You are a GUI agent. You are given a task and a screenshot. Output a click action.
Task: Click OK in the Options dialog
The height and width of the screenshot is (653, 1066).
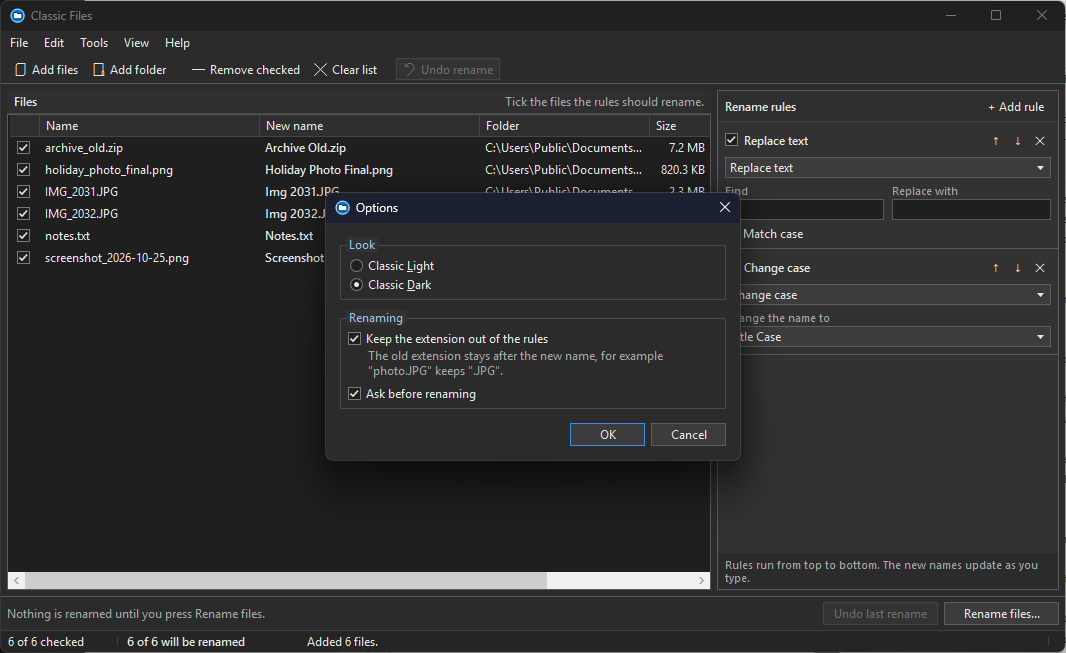[607, 435]
